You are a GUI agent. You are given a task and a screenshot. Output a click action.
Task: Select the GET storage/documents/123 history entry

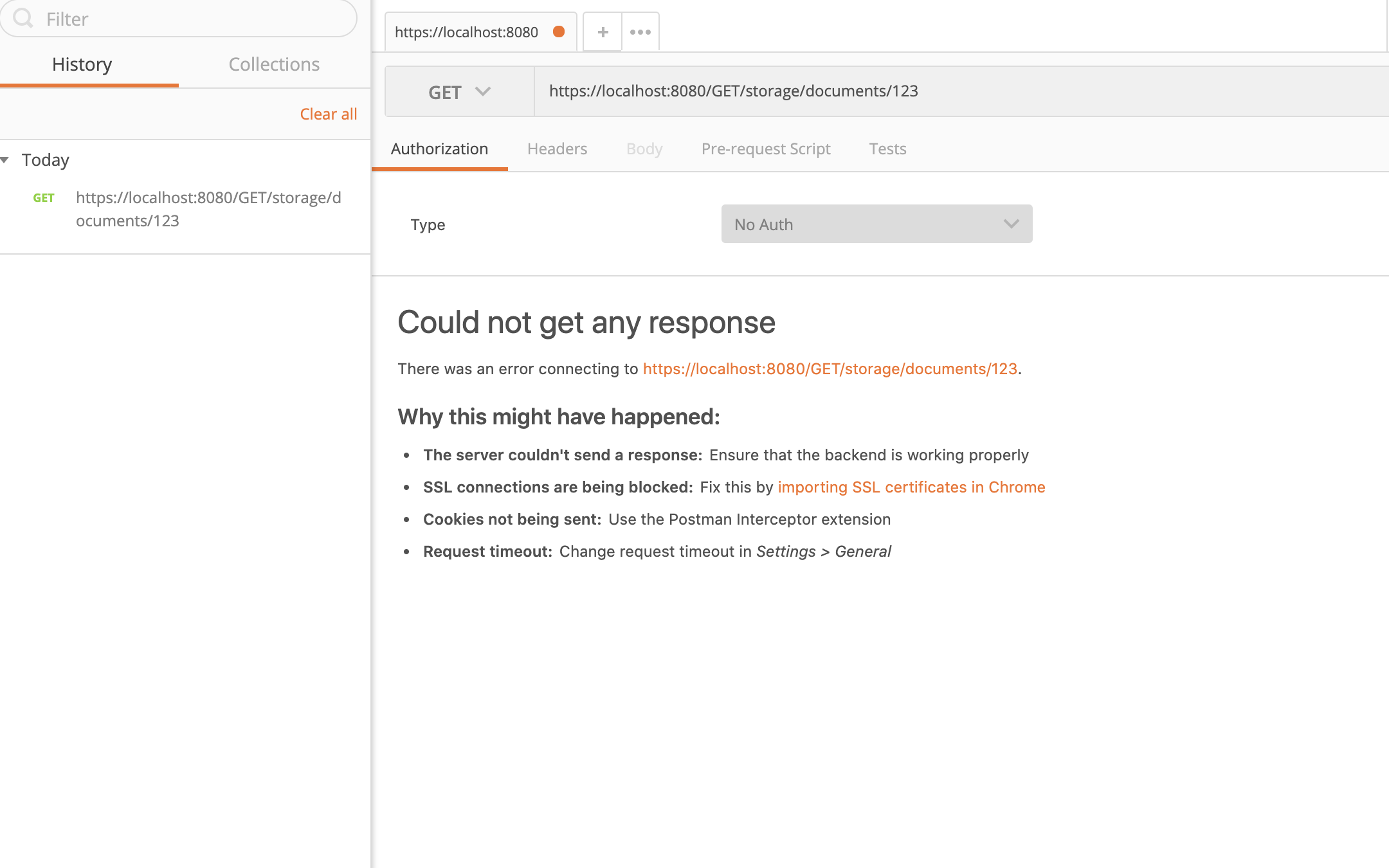tap(185, 209)
